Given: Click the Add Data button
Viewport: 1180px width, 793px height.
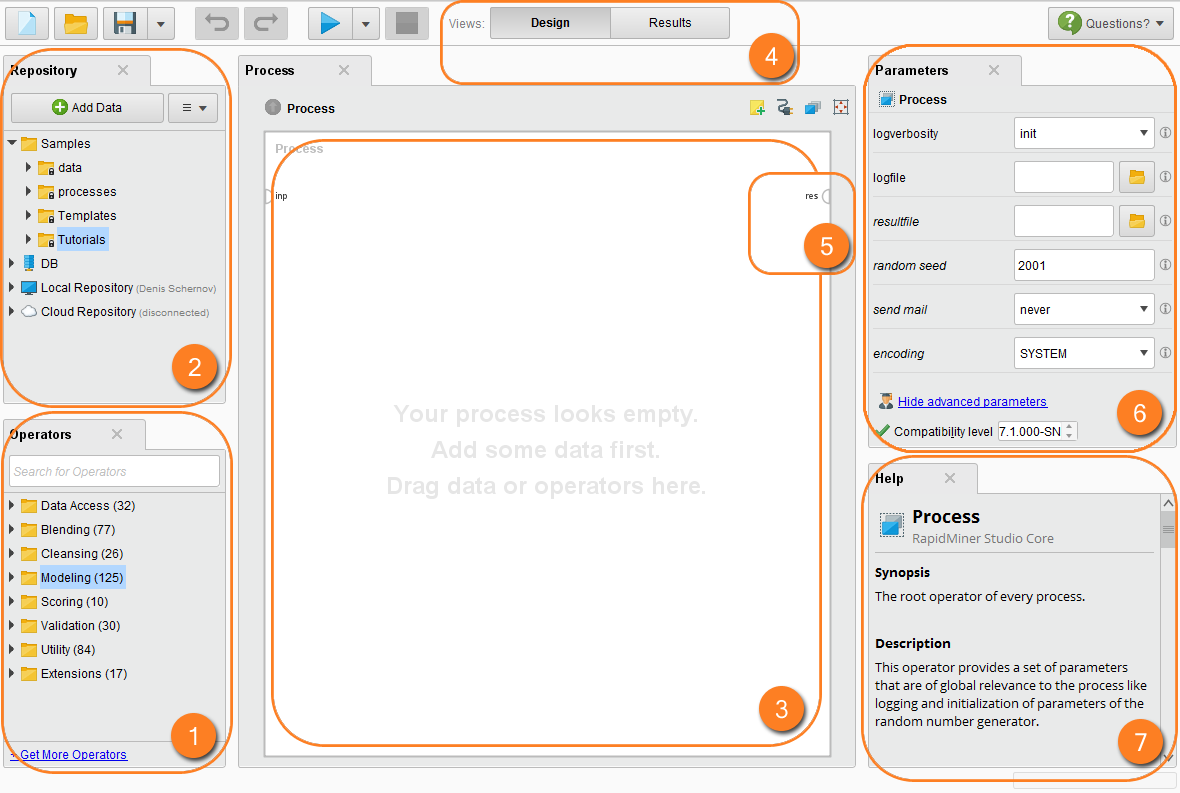Looking at the screenshot, I should [x=87, y=108].
